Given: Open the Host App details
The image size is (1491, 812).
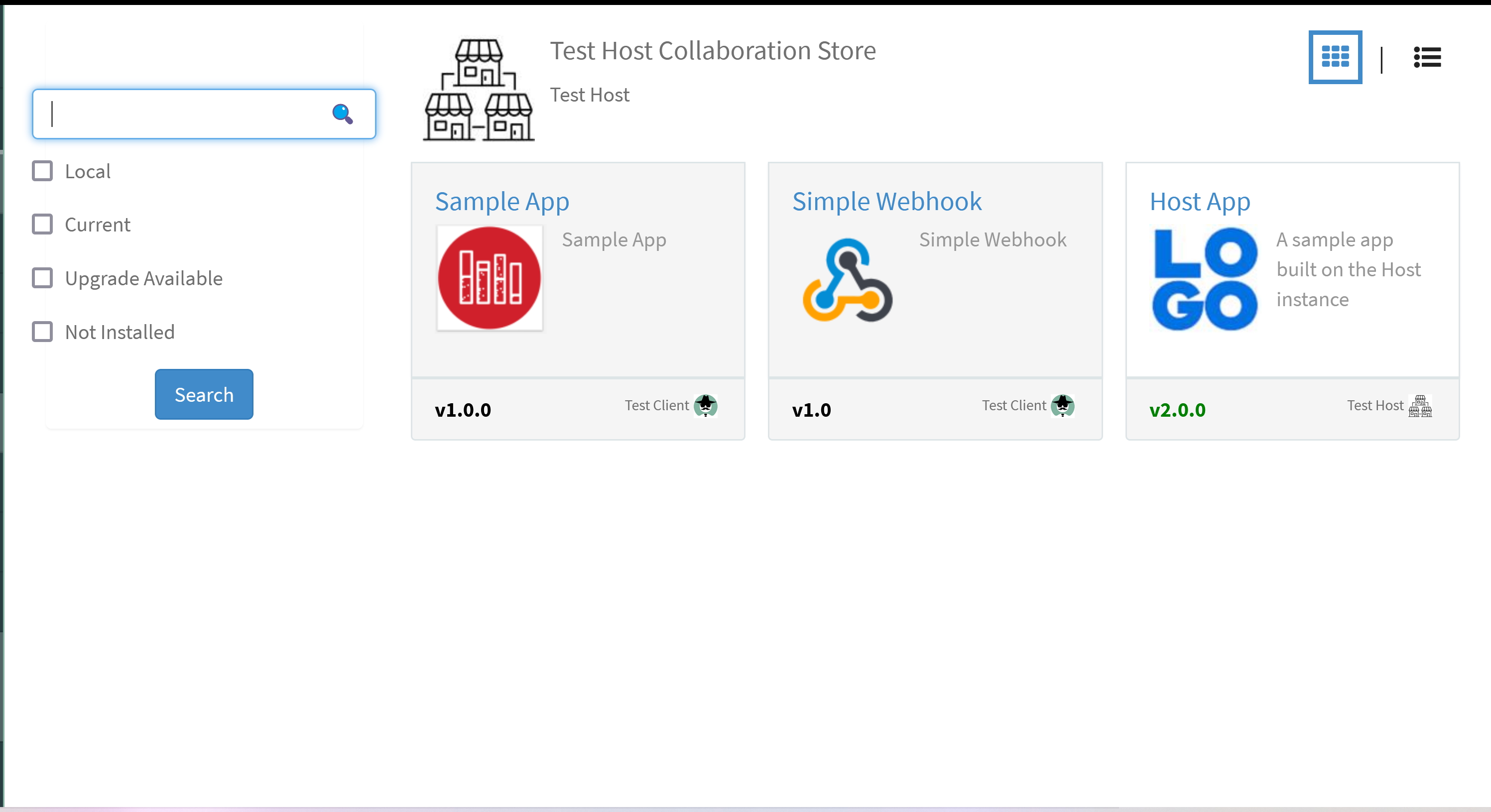Looking at the screenshot, I should pos(1199,202).
